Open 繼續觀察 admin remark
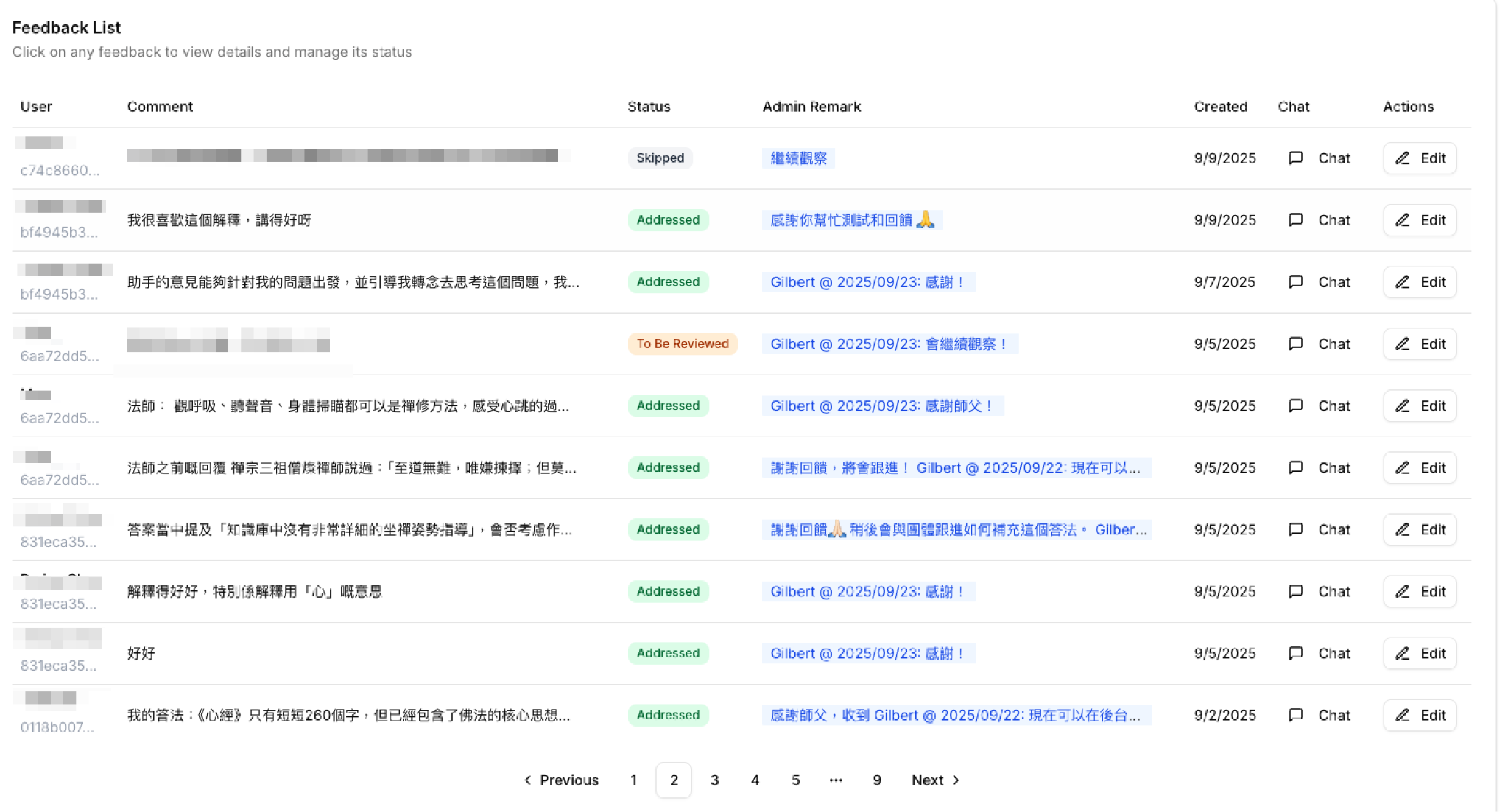 point(798,158)
